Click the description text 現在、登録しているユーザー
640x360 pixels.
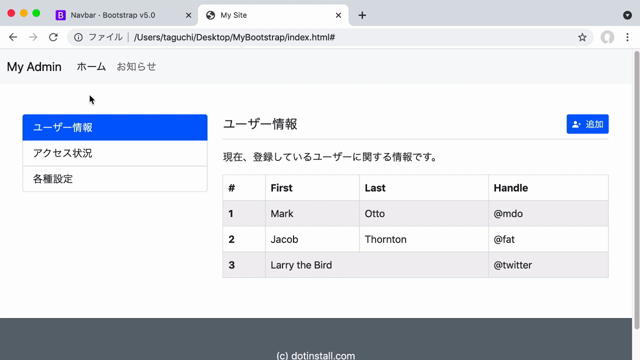point(330,157)
